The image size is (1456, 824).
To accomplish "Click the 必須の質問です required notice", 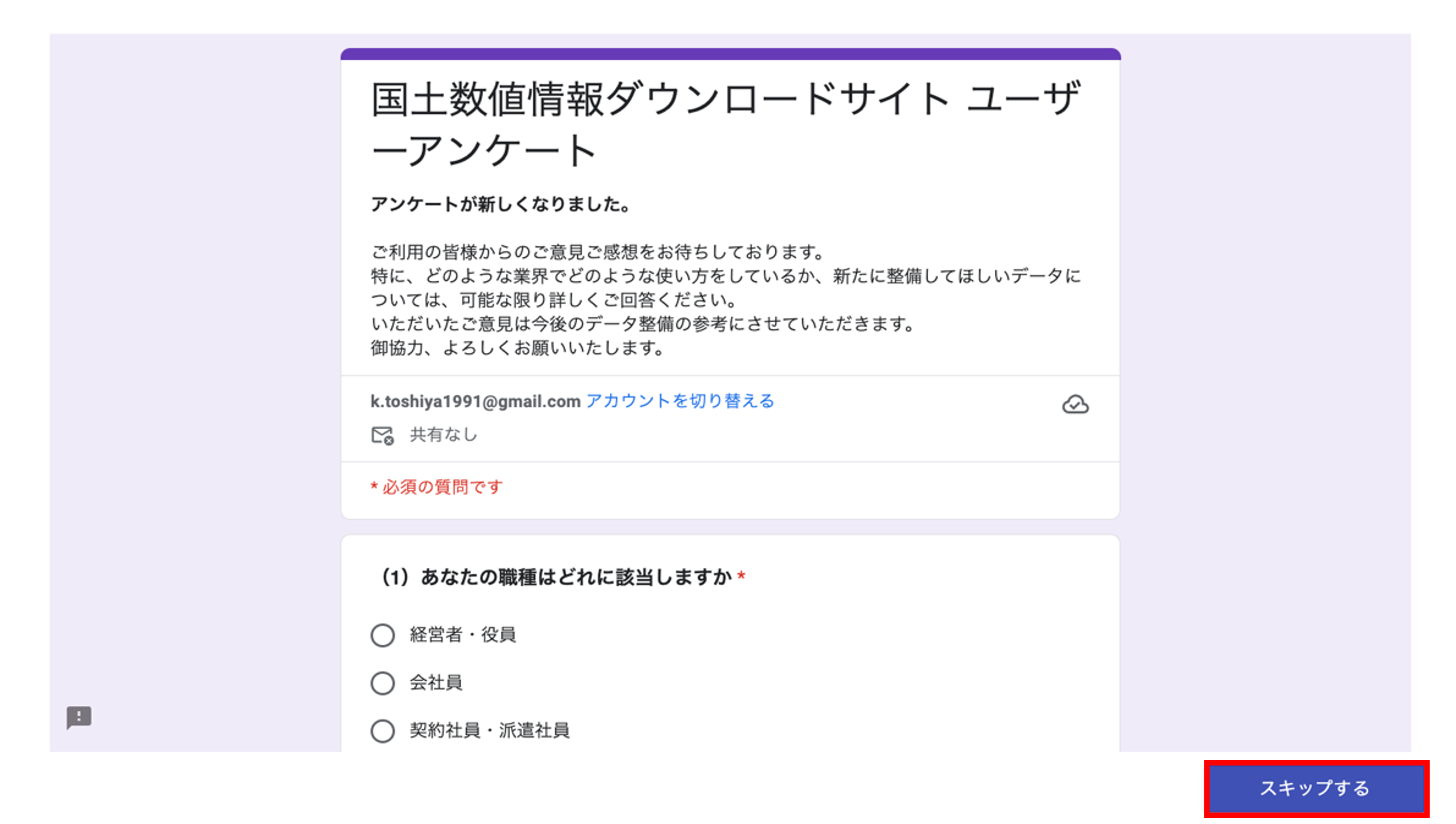I will [x=442, y=487].
